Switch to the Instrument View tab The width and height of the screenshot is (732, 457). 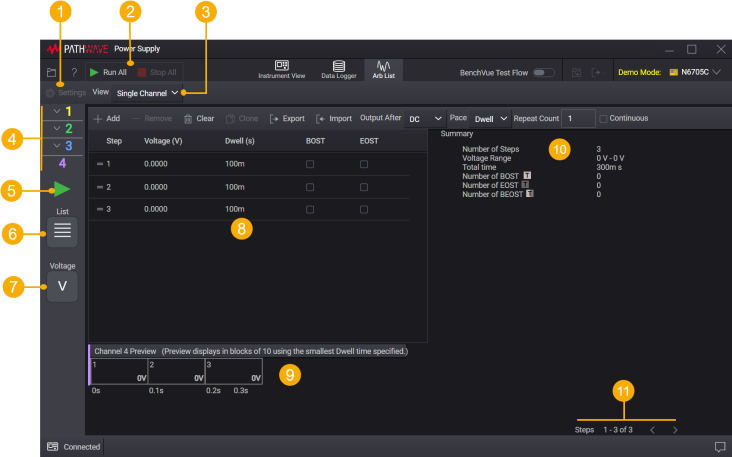point(281,68)
